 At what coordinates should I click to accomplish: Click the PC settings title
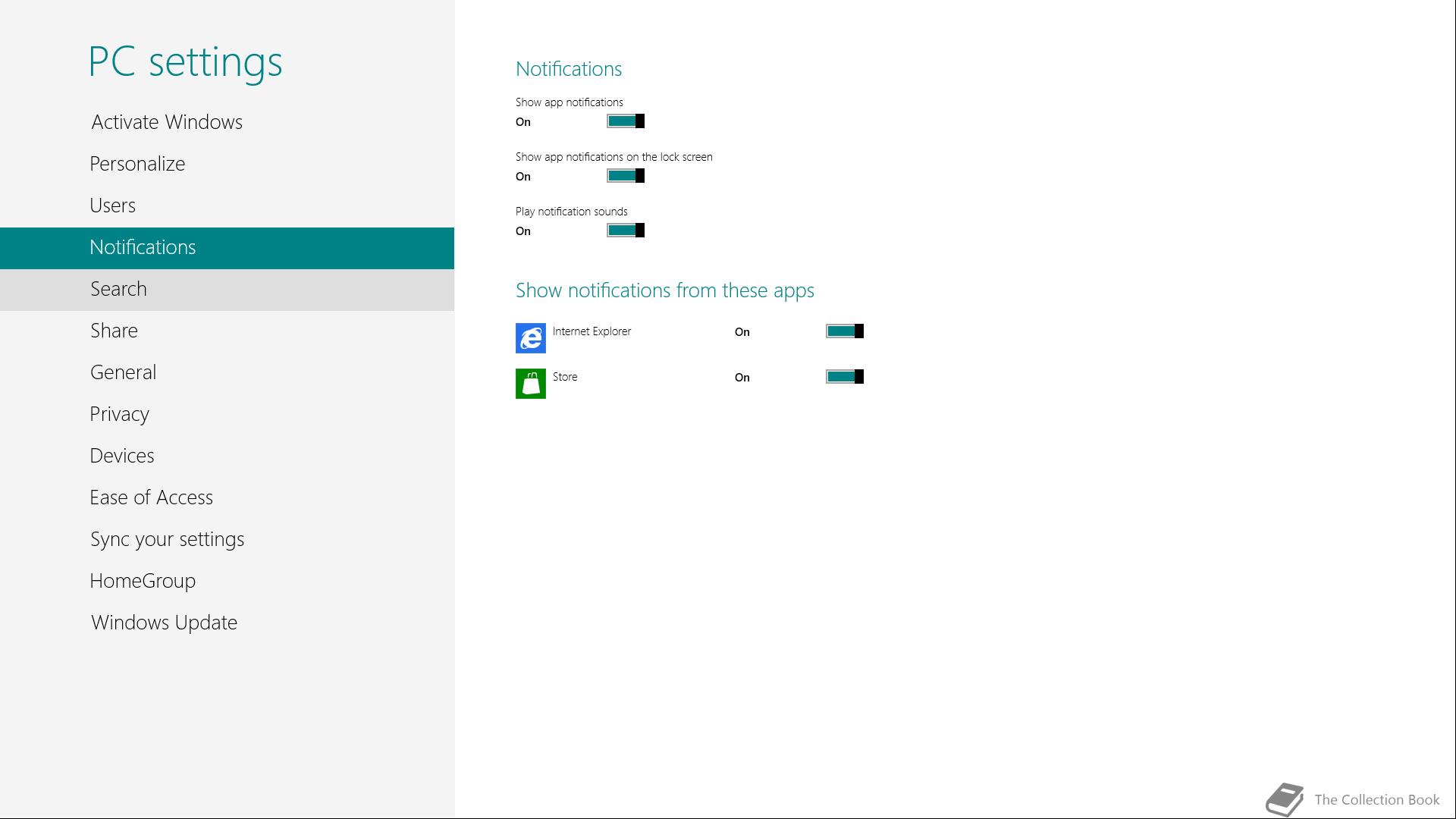(x=186, y=61)
